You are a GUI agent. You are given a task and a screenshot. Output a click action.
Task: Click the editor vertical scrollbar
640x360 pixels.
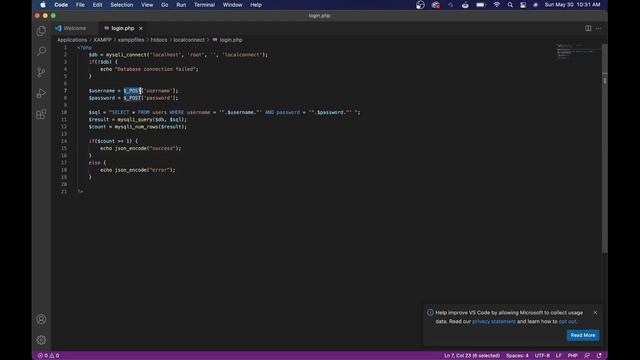click(x=604, y=149)
